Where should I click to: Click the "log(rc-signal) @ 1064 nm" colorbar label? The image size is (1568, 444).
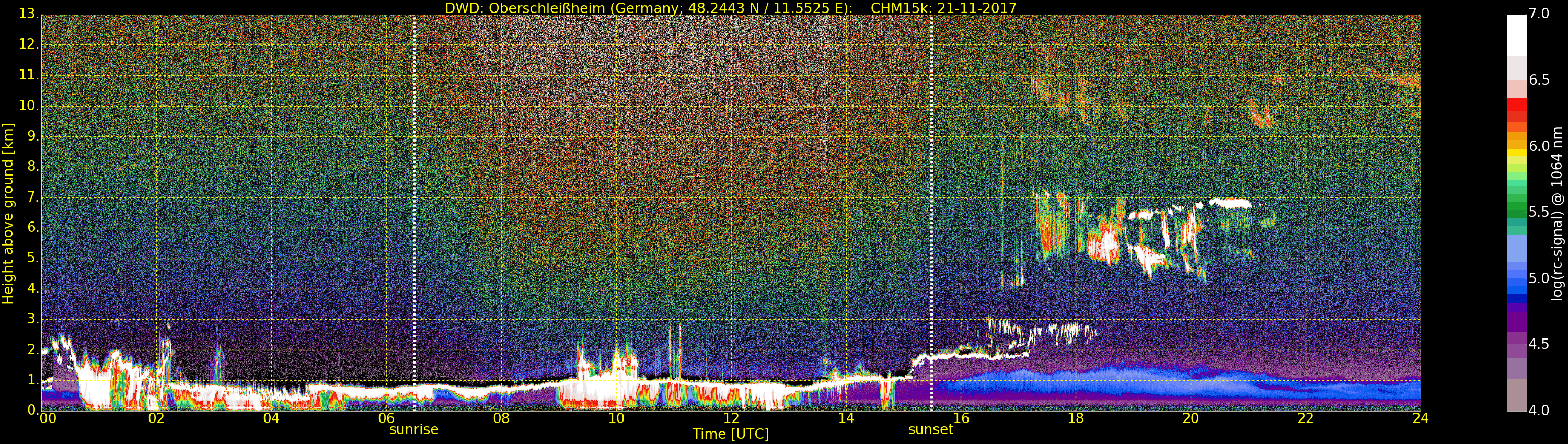[x=1557, y=214]
